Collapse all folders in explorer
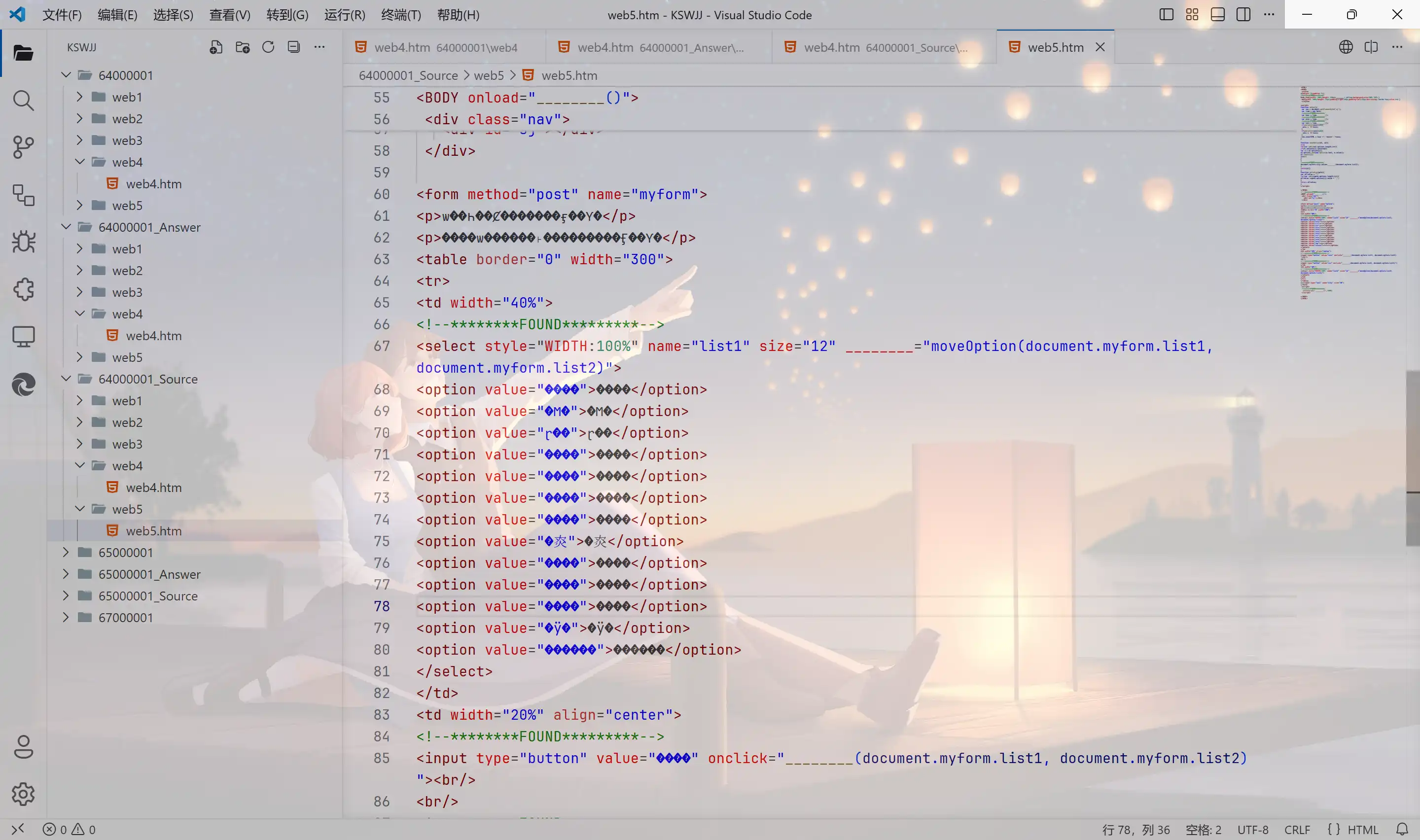Image resolution: width=1420 pixels, height=840 pixels. (294, 47)
